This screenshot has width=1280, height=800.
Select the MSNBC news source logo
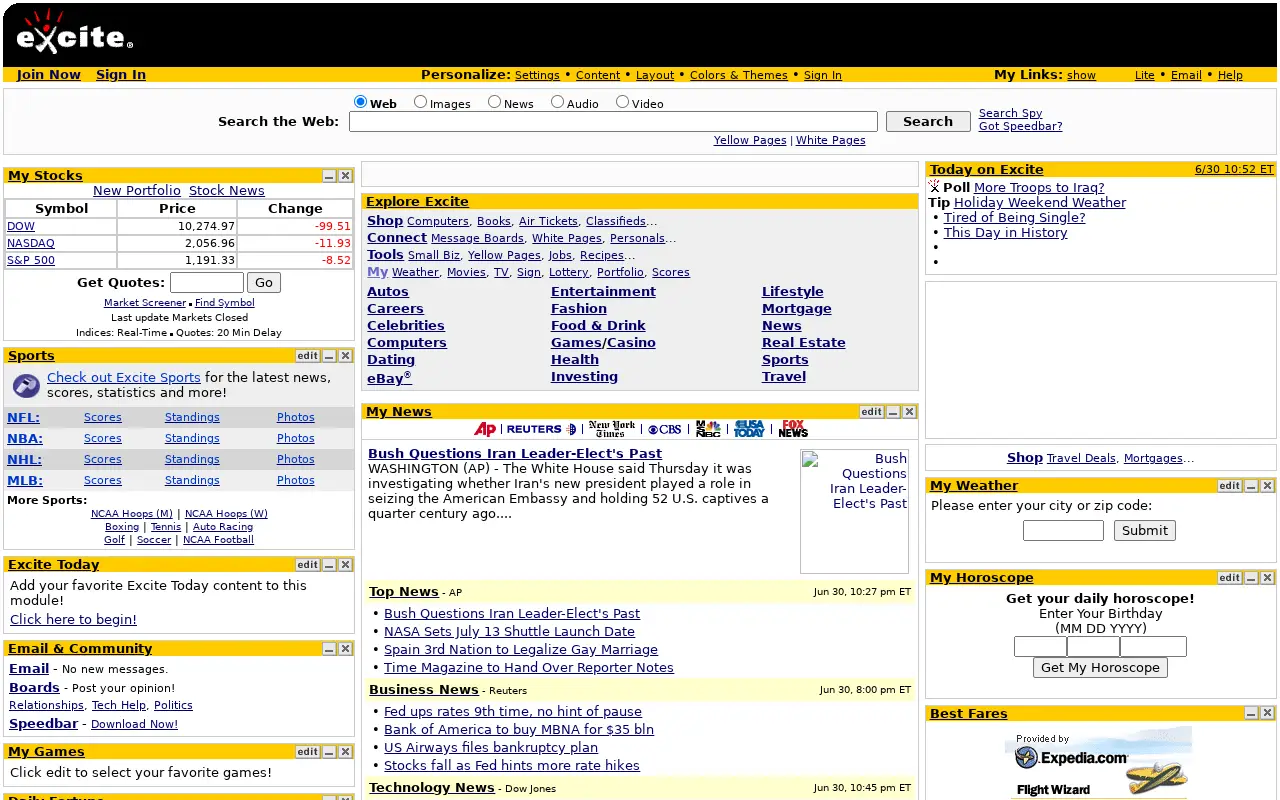[708, 429]
